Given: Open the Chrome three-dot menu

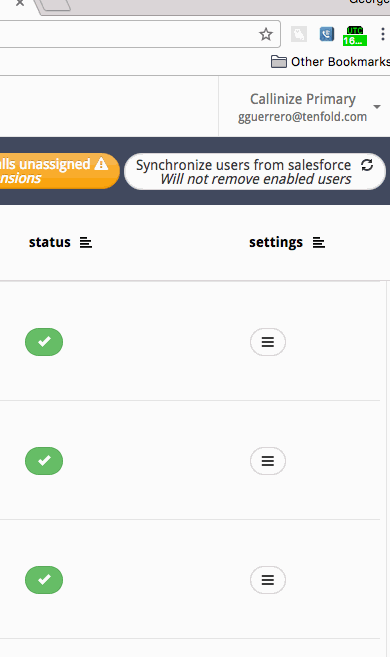Looking at the screenshot, I should 382,34.
